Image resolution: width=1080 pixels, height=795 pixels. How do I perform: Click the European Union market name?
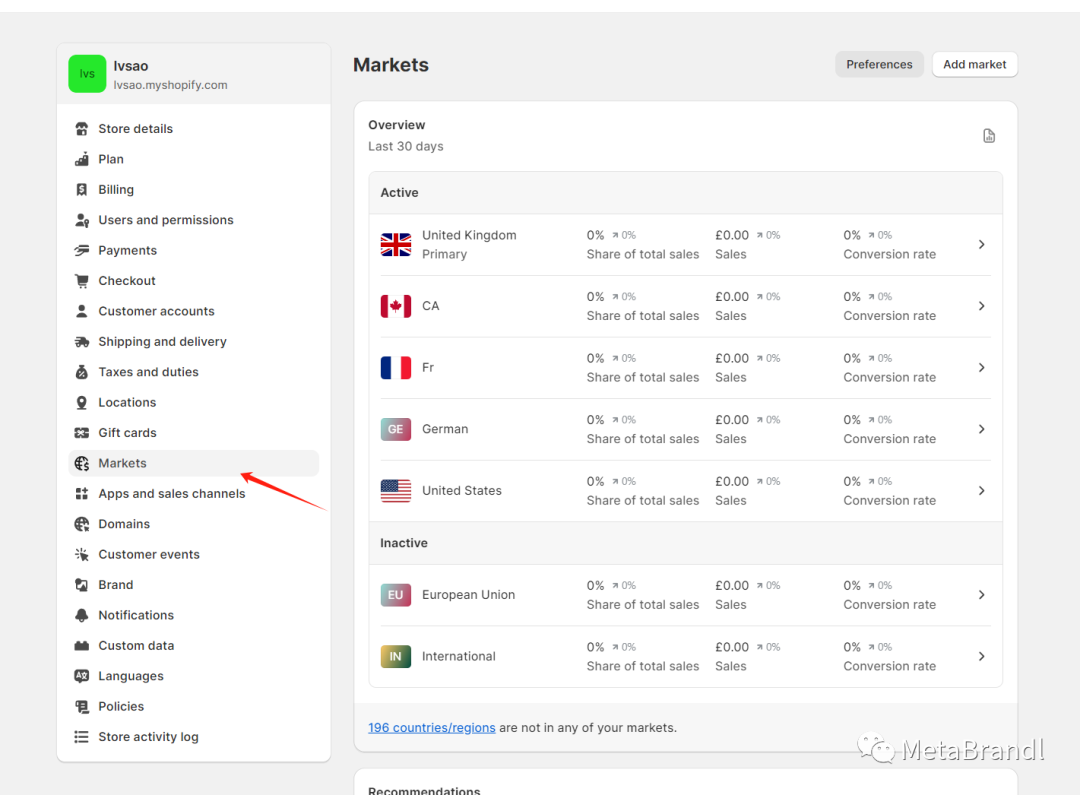[468, 595]
